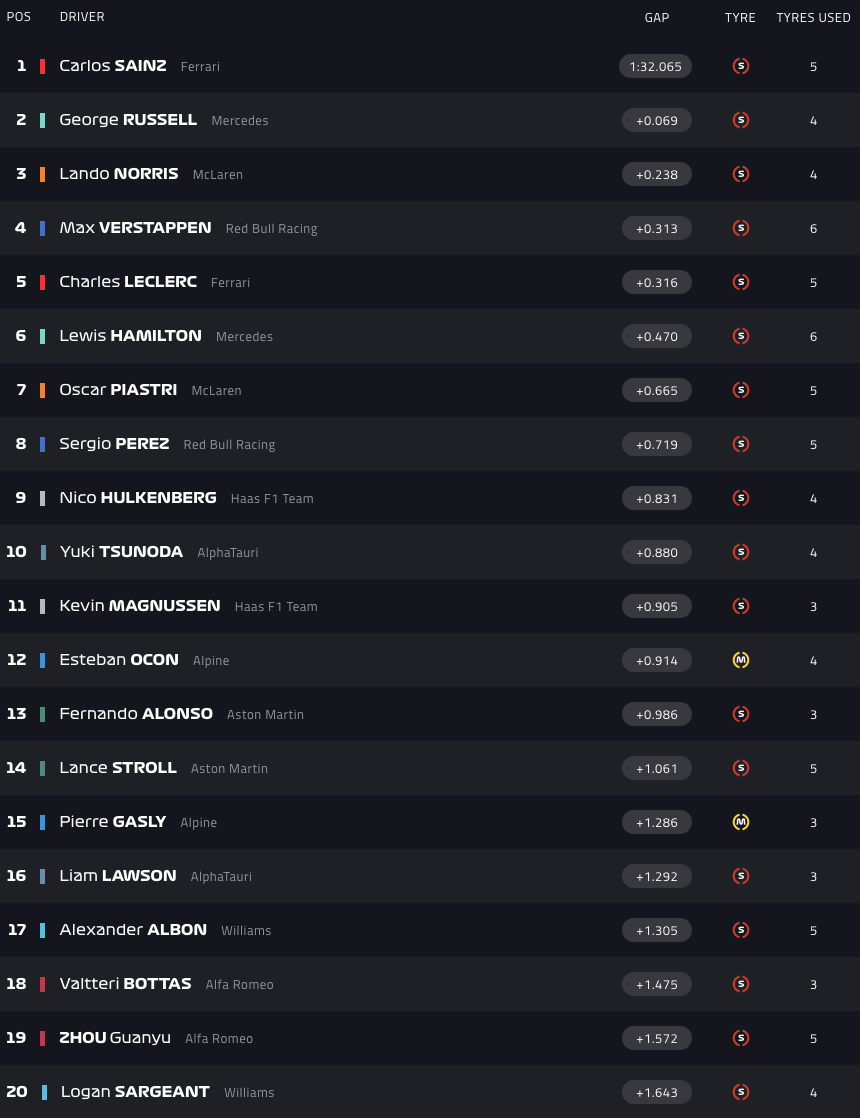The image size is (860, 1118).
Task: Open Lando Norris driver name
Action: tap(119, 174)
